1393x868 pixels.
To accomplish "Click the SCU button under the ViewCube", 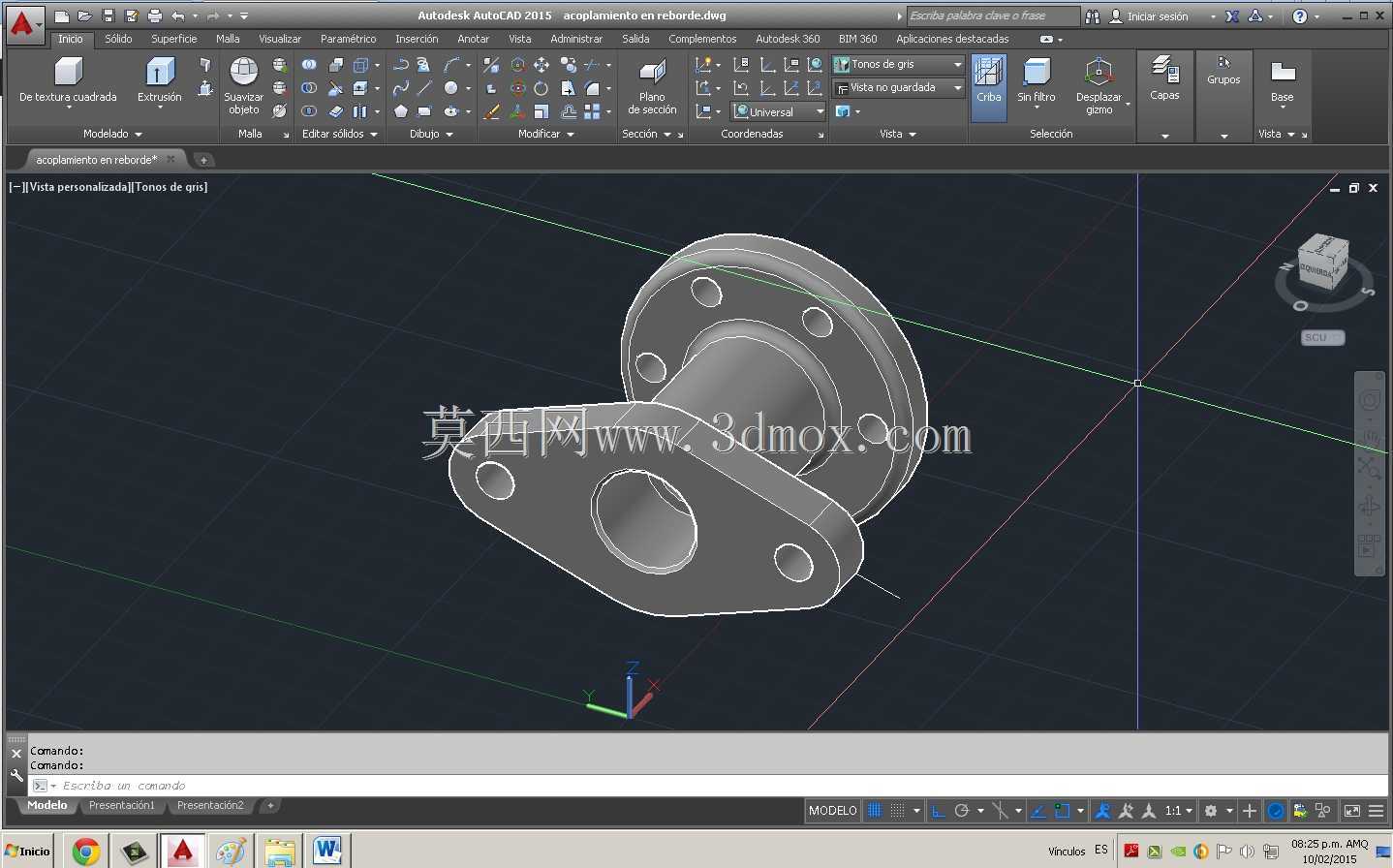I will point(1322,337).
